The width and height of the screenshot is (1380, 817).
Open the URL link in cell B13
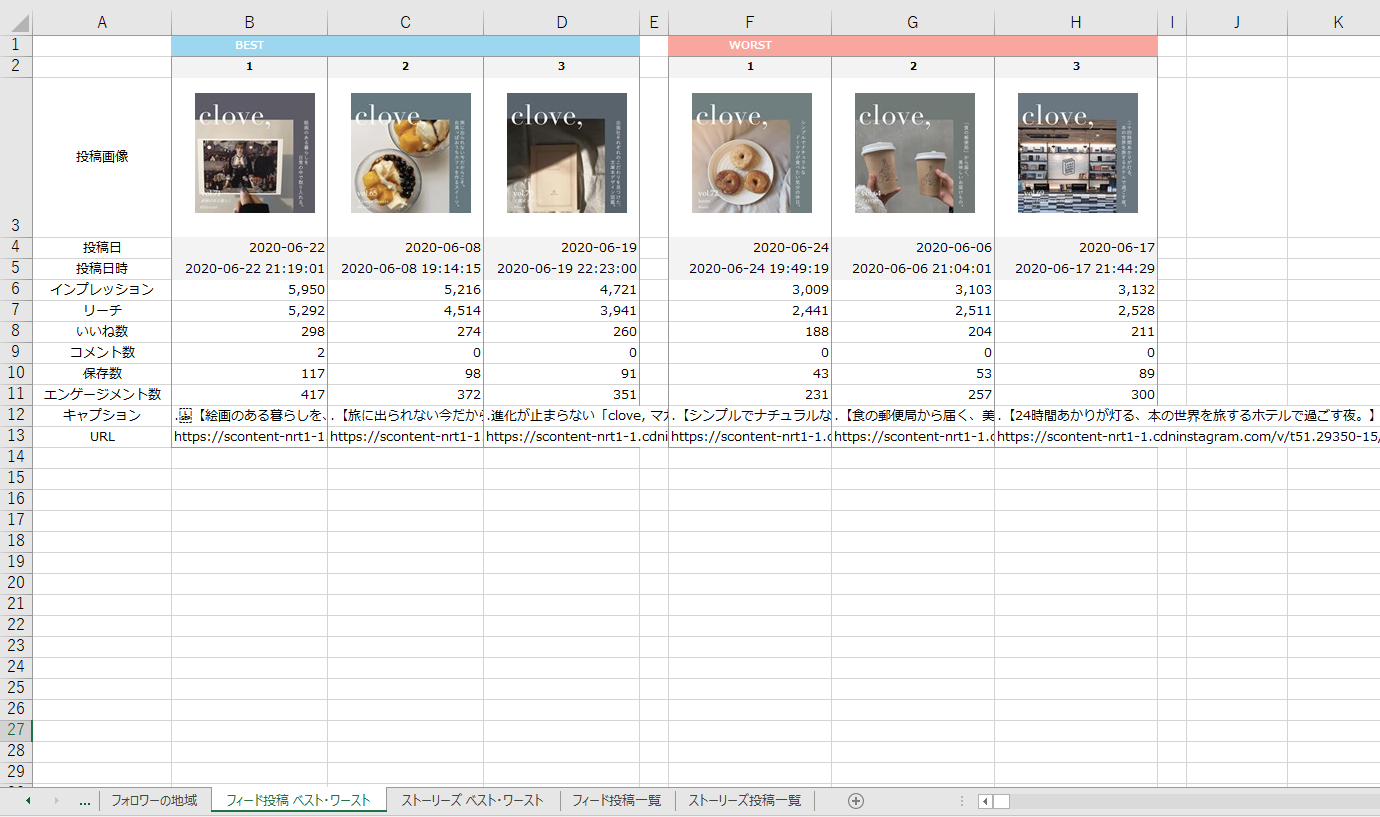tap(249, 437)
